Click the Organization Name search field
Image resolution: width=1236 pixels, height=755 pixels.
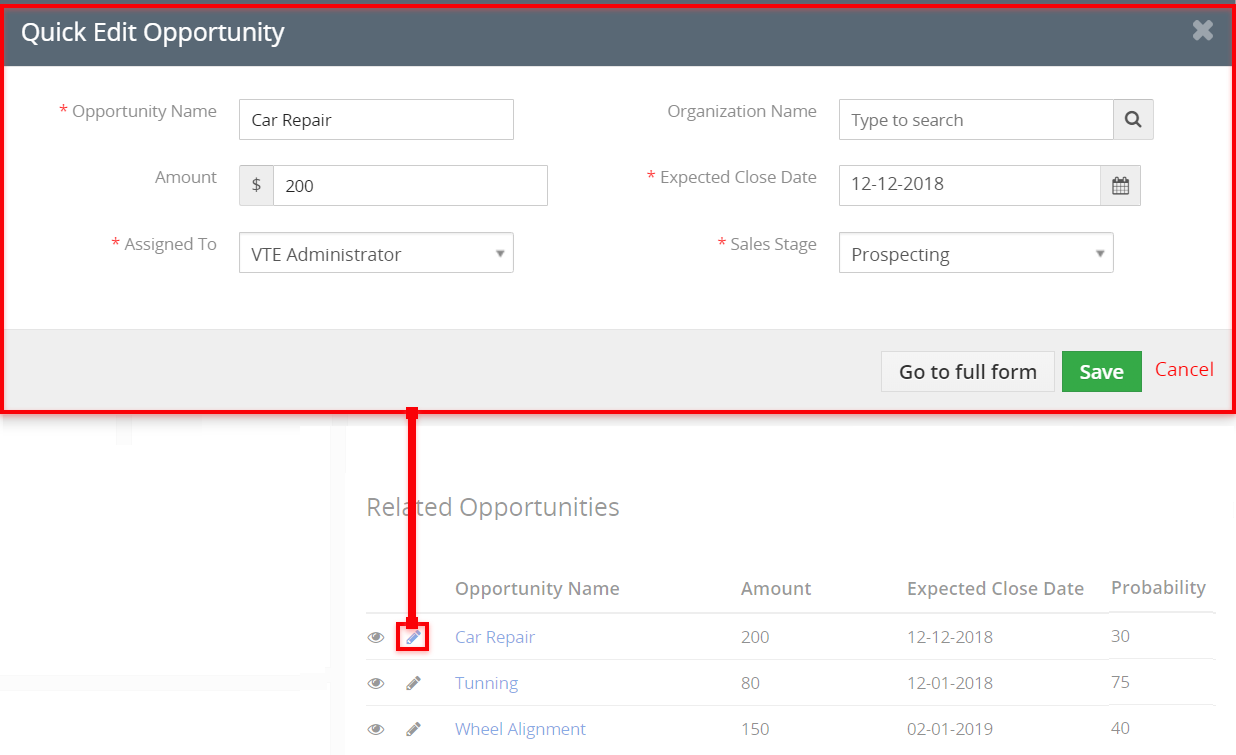click(x=976, y=119)
